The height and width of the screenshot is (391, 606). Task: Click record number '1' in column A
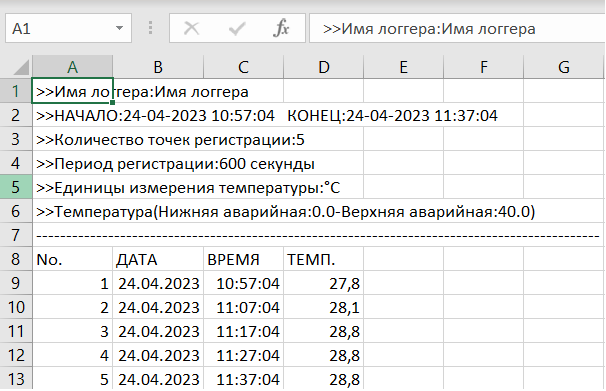tap(72, 283)
